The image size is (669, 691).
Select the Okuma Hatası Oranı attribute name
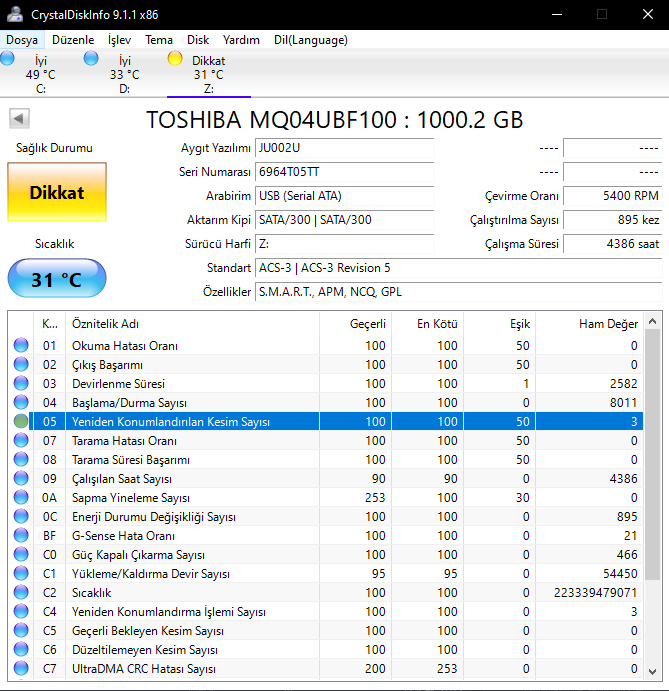coord(125,346)
